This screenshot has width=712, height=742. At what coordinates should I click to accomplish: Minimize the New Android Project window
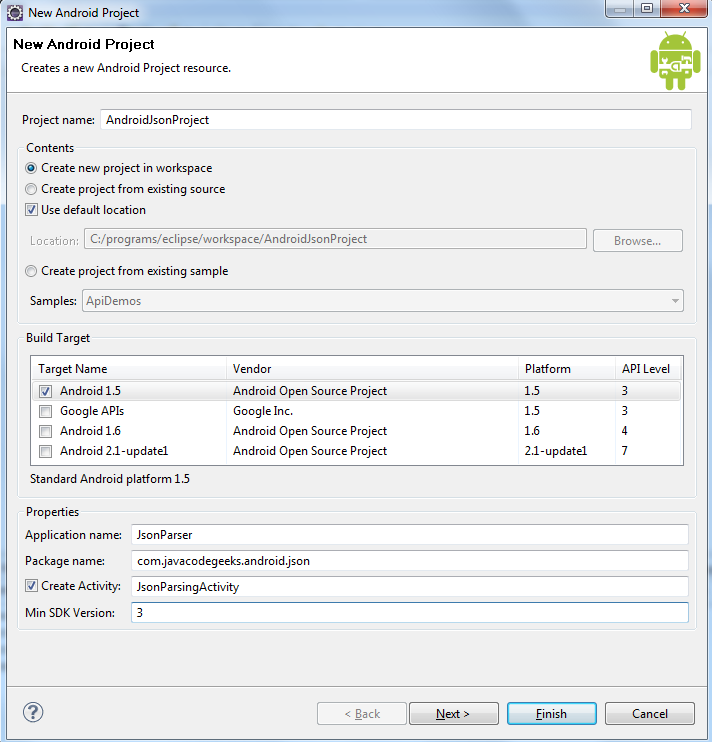(620, 9)
